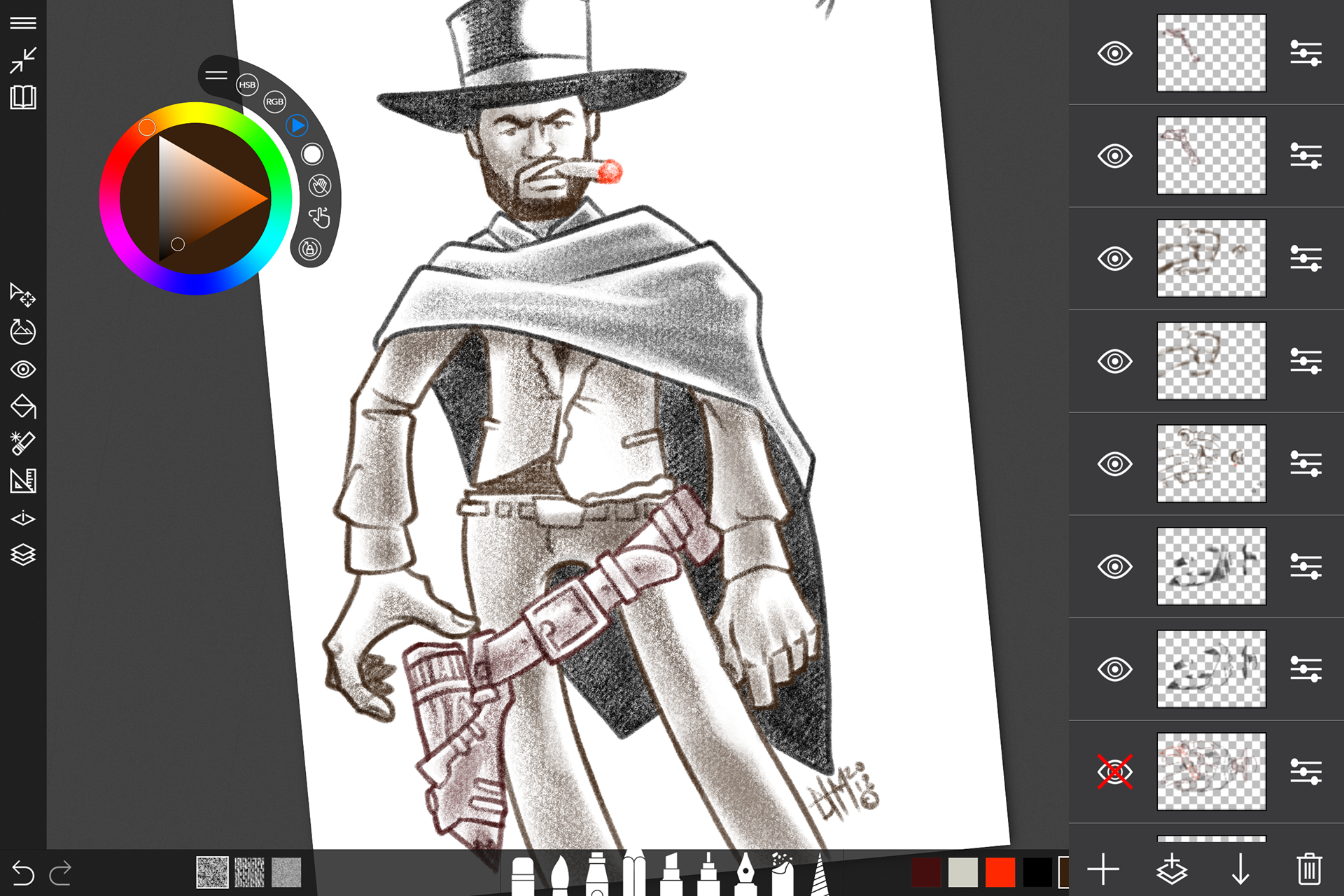Add a new layer with plus icon
Image resolution: width=1344 pixels, height=896 pixels.
click(1103, 869)
